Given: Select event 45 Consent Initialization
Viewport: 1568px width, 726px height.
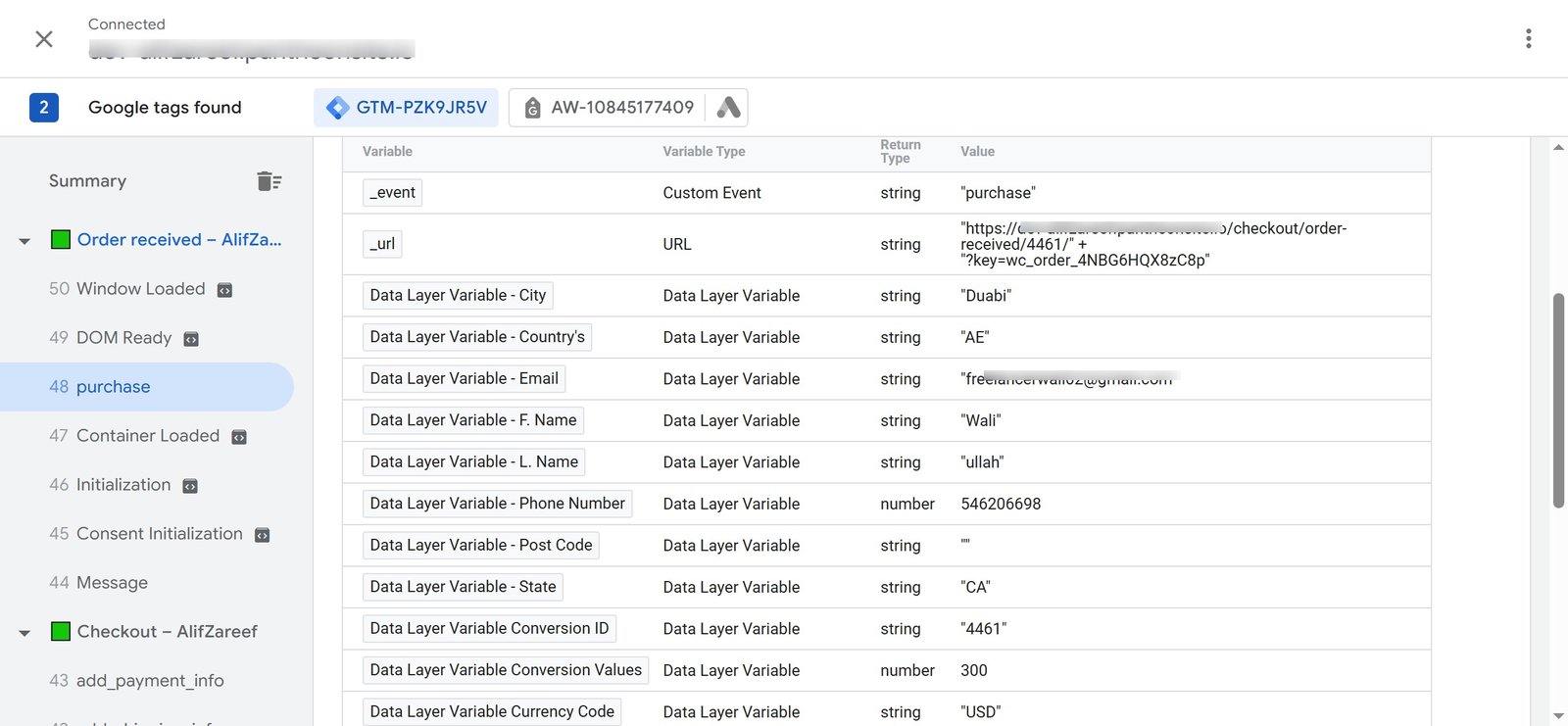Looking at the screenshot, I should (x=146, y=534).
